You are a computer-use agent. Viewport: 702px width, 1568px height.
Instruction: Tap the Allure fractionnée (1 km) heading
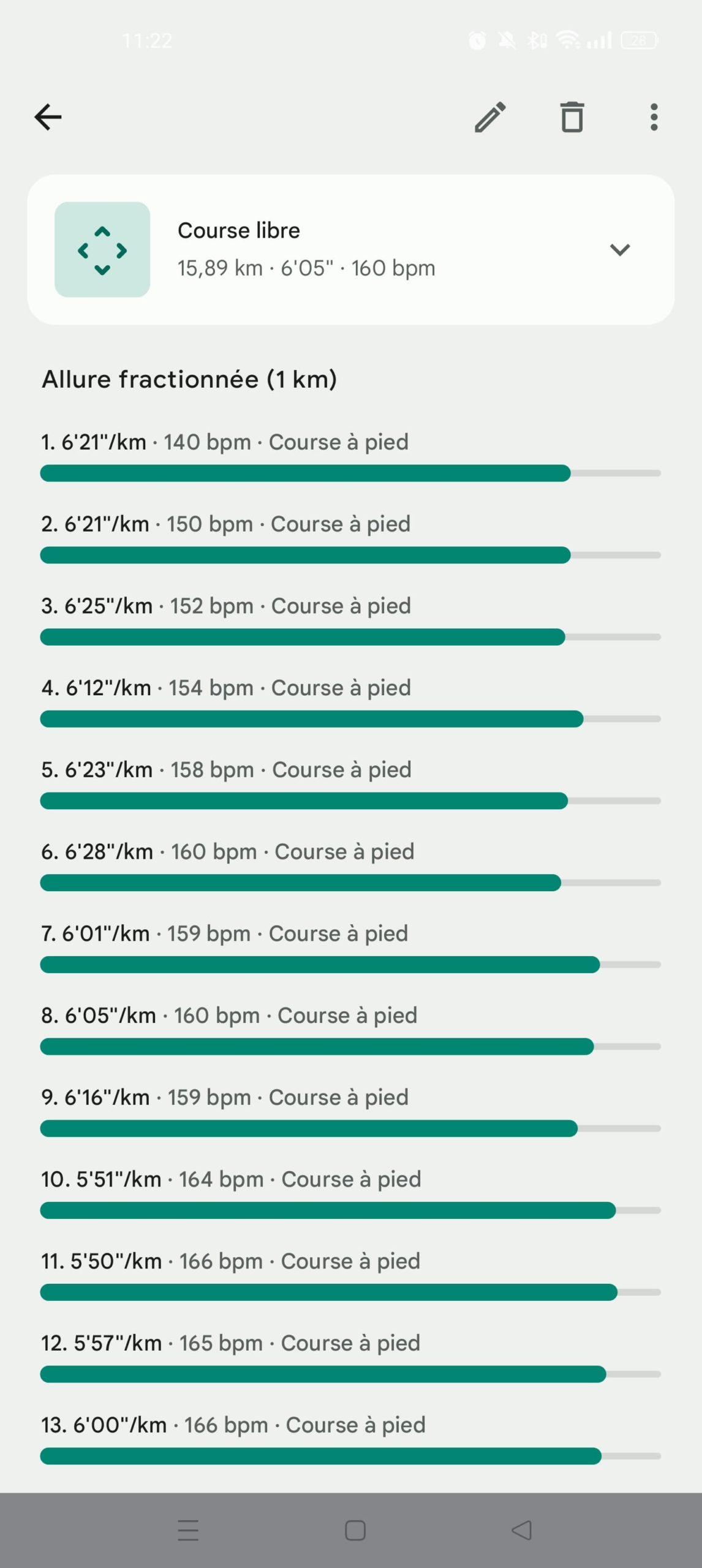coord(189,380)
